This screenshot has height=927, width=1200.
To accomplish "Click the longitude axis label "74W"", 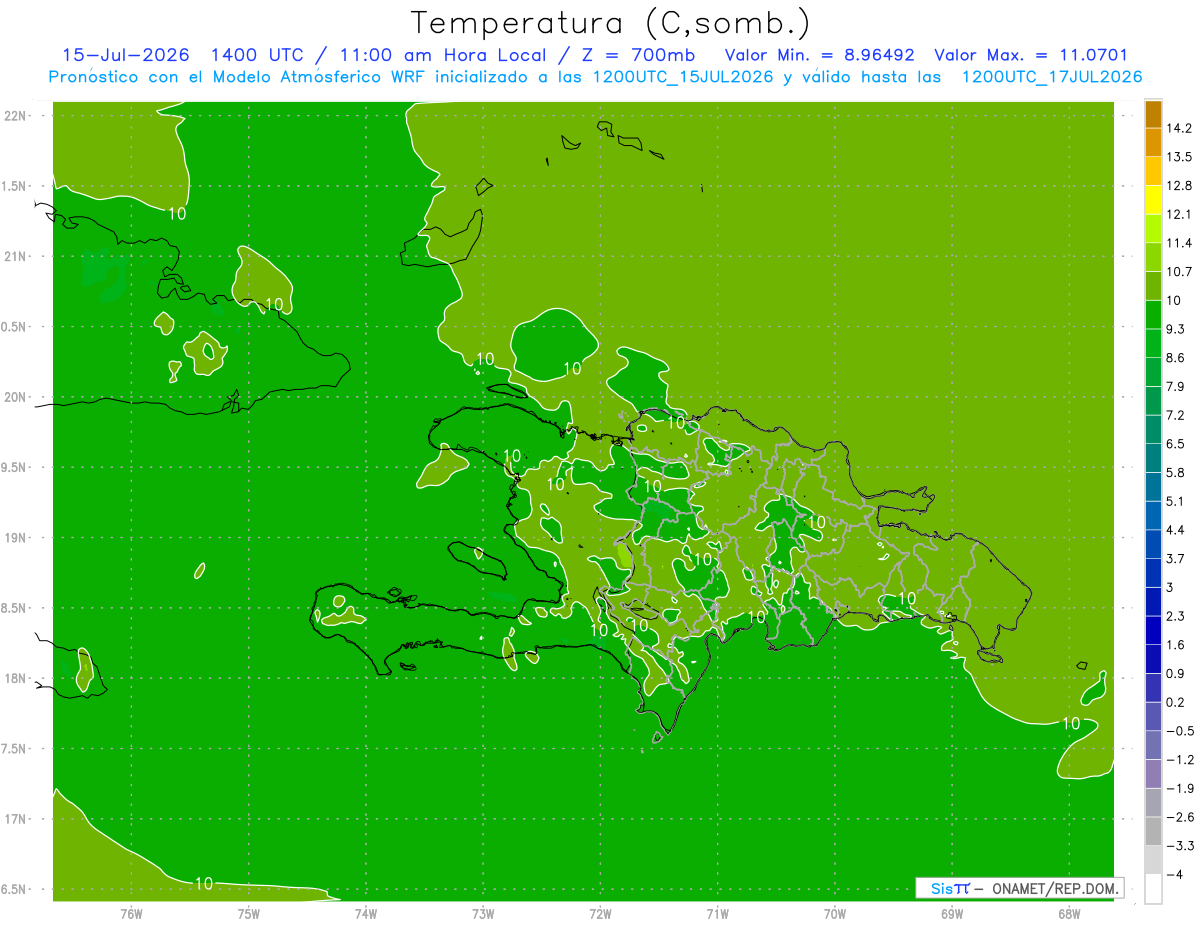I will pyautogui.click(x=366, y=913).
